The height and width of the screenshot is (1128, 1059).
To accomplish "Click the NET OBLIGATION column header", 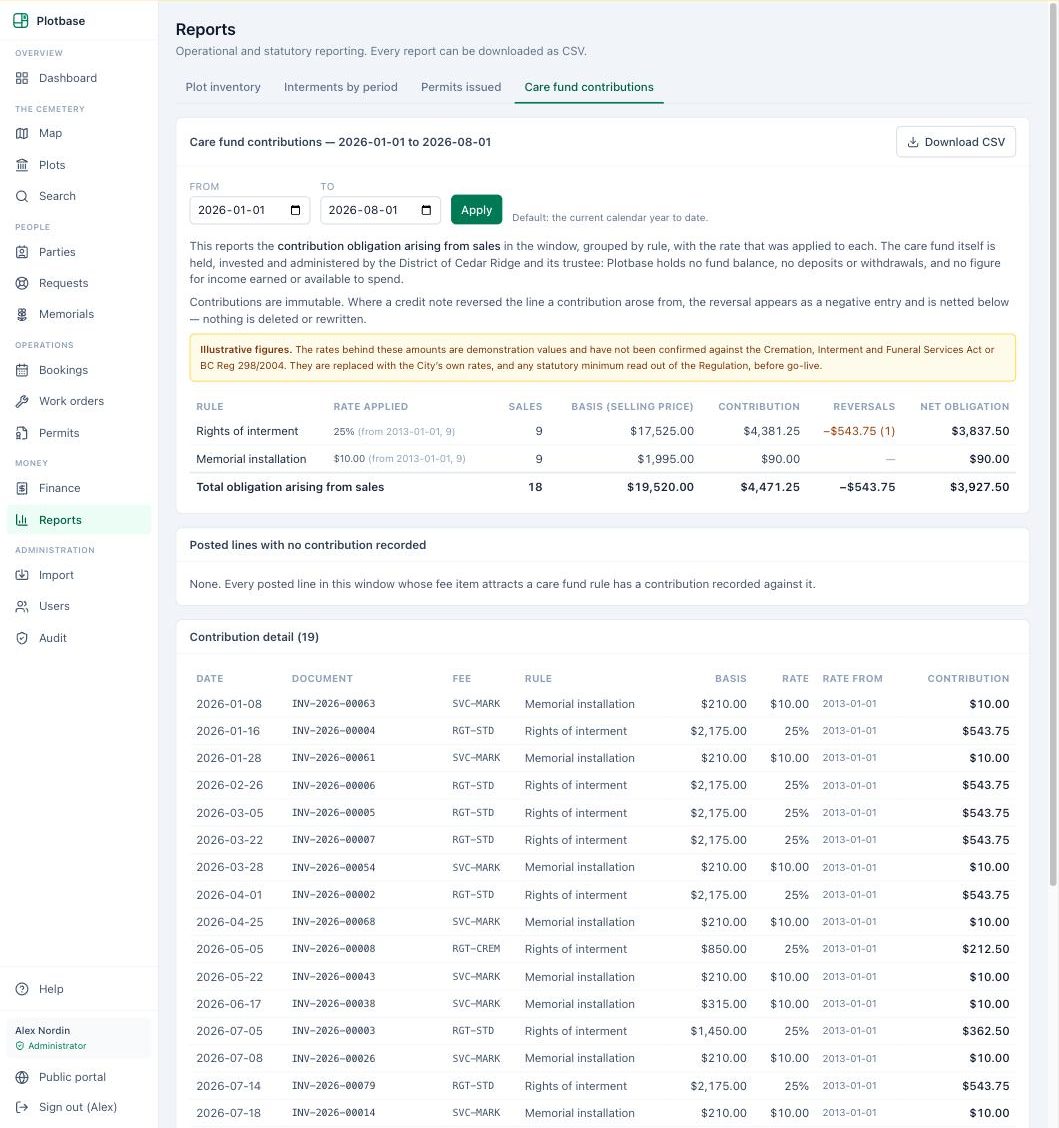I will [965, 406].
